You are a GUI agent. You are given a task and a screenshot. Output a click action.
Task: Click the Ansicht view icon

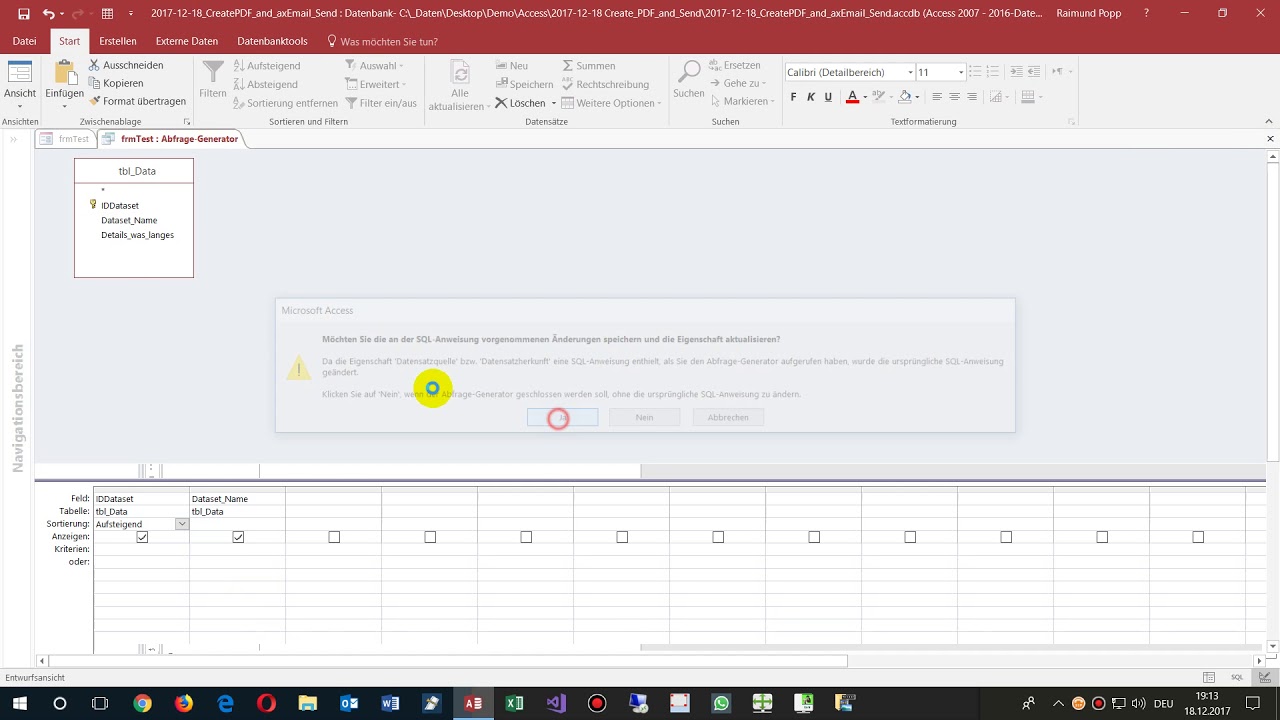pos(19,74)
